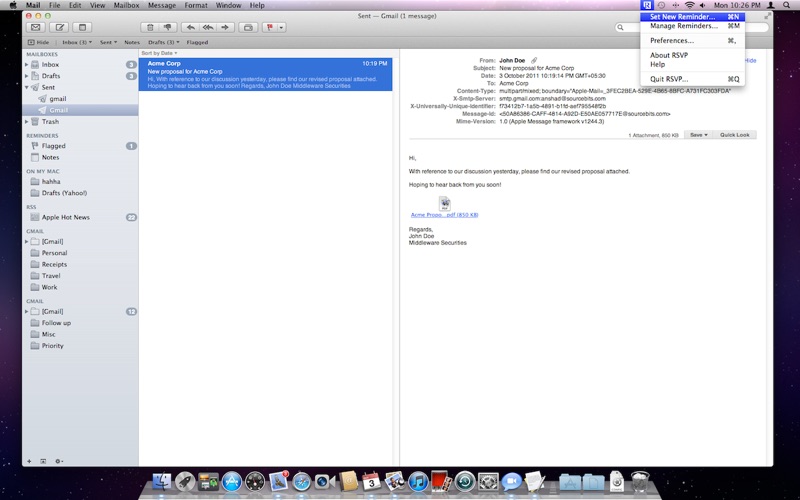Create a new note from the toolbar
Image resolution: width=800 pixels, height=500 pixels.
[x=82, y=28]
